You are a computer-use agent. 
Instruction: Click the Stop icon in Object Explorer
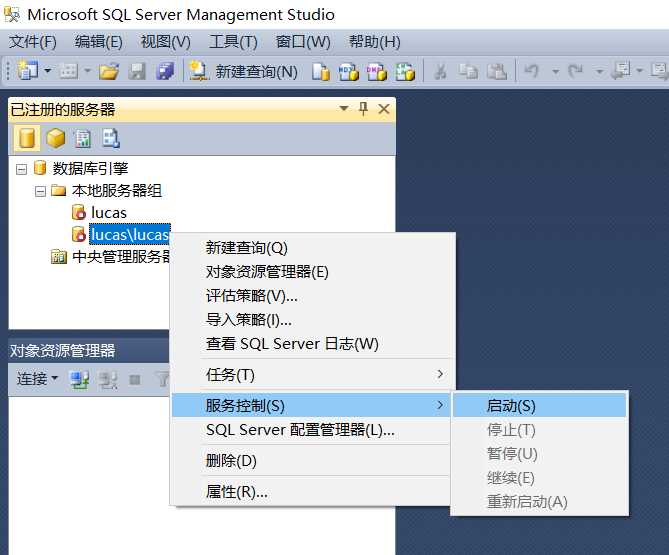click(135, 379)
